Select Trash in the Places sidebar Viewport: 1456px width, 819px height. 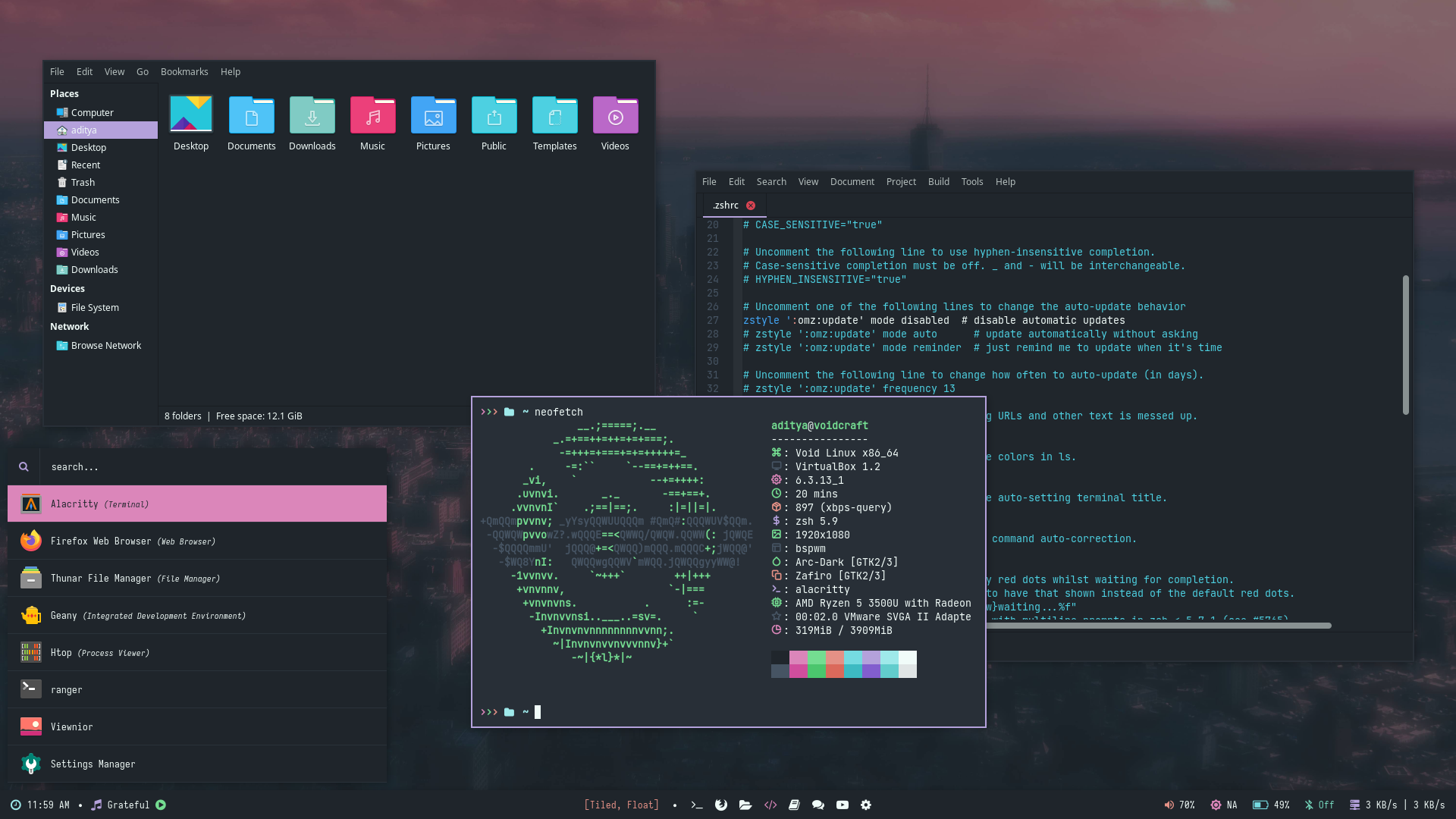(x=83, y=182)
